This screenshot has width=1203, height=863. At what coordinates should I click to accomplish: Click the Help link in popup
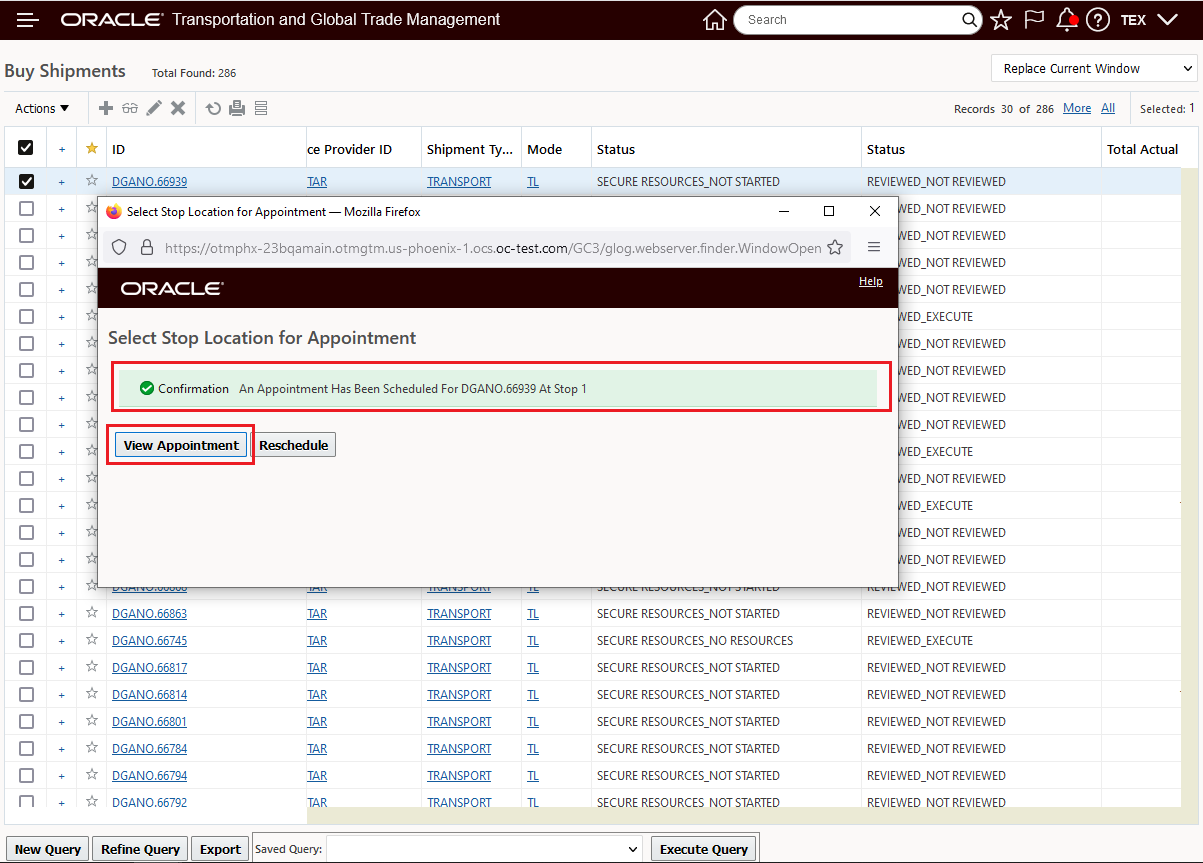(x=870, y=281)
